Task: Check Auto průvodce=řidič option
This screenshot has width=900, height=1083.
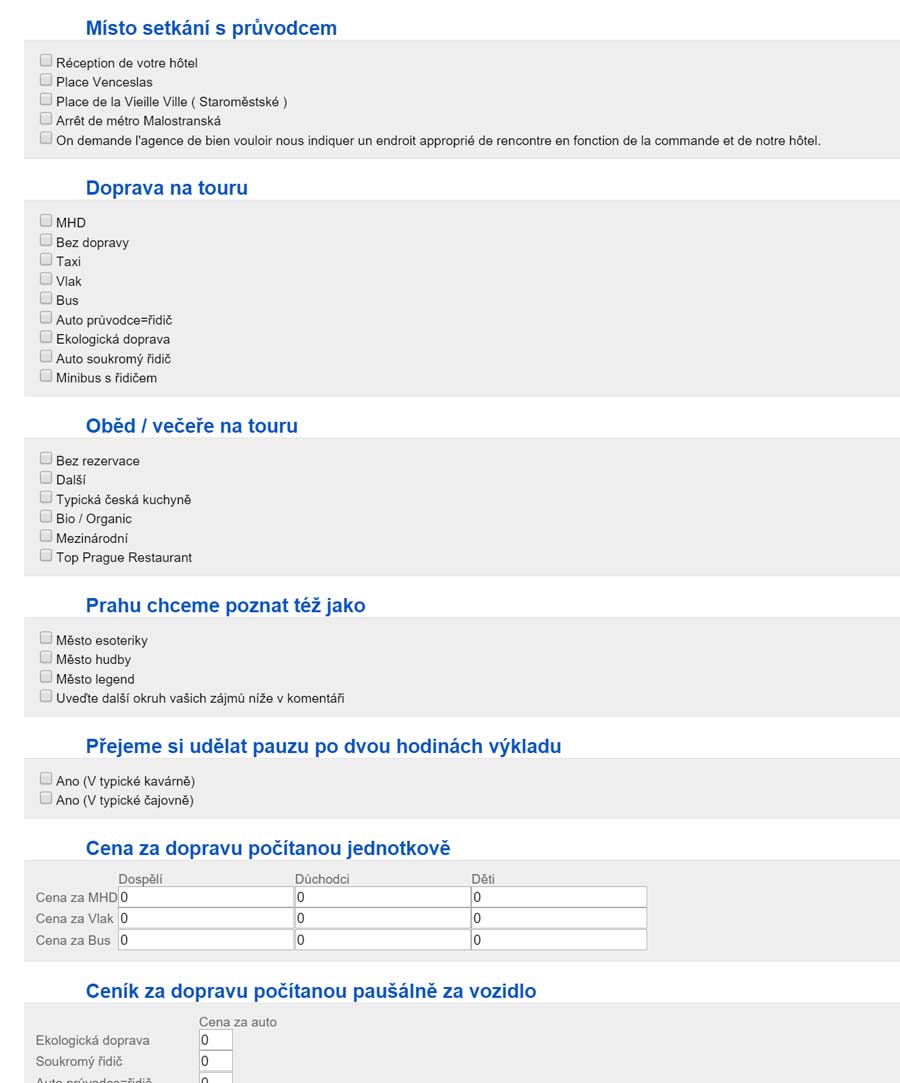Action: 46,318
